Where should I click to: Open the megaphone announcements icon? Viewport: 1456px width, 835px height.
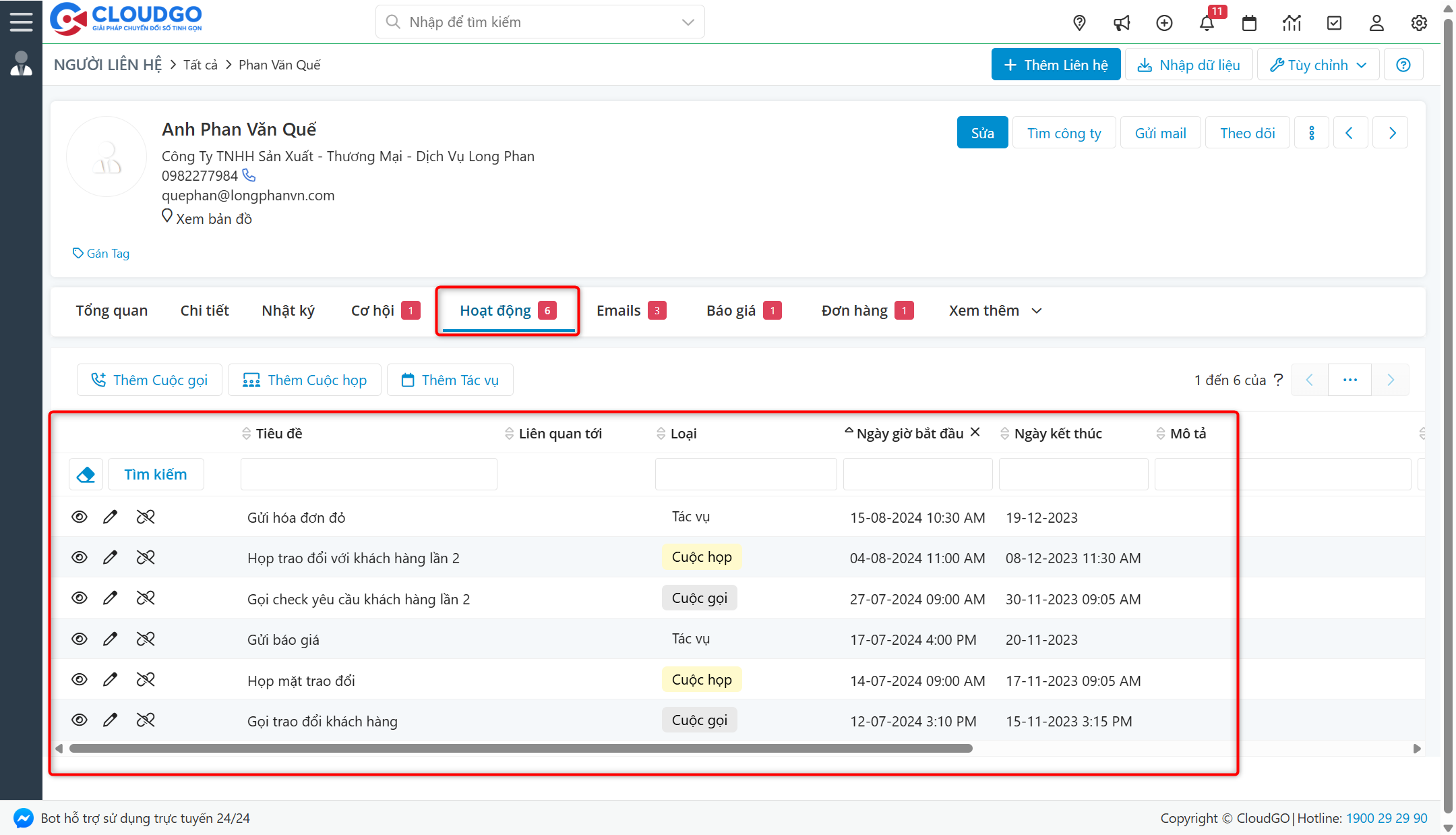[1122, 23]
